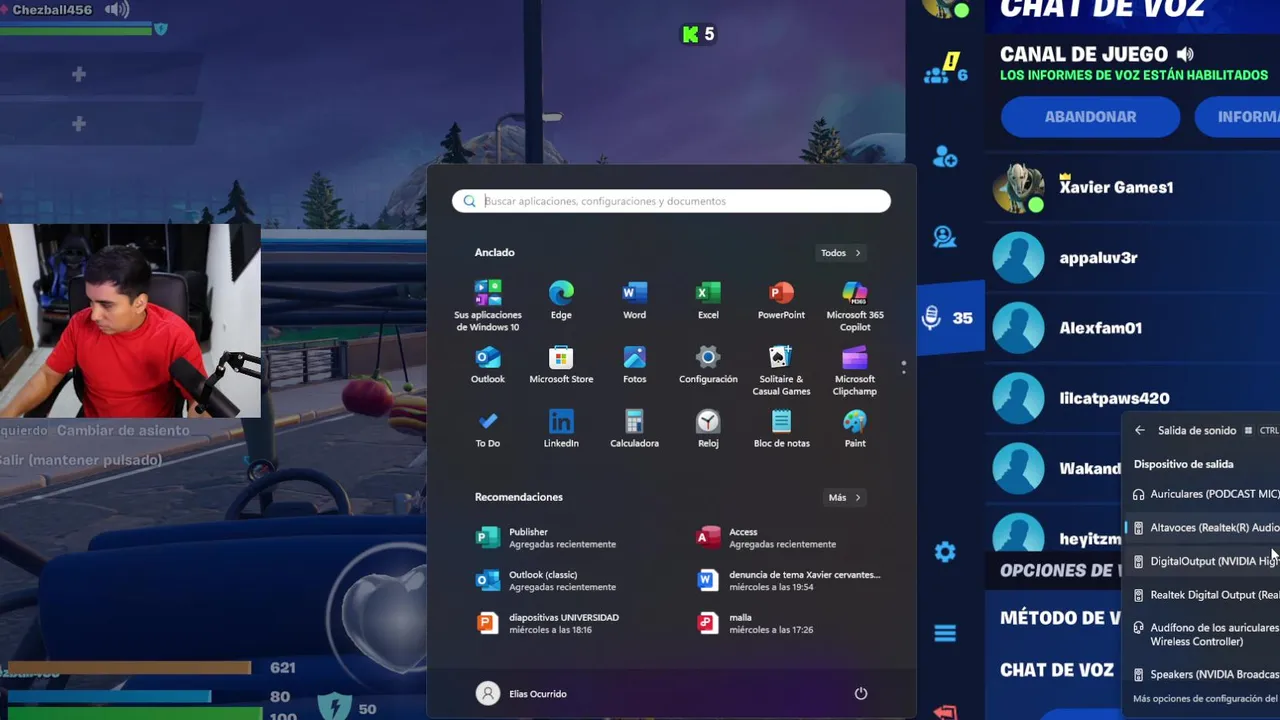Viewport: 1280px width, 720px height.
Task: Open Calculadora app
Action: click(634, 429)
